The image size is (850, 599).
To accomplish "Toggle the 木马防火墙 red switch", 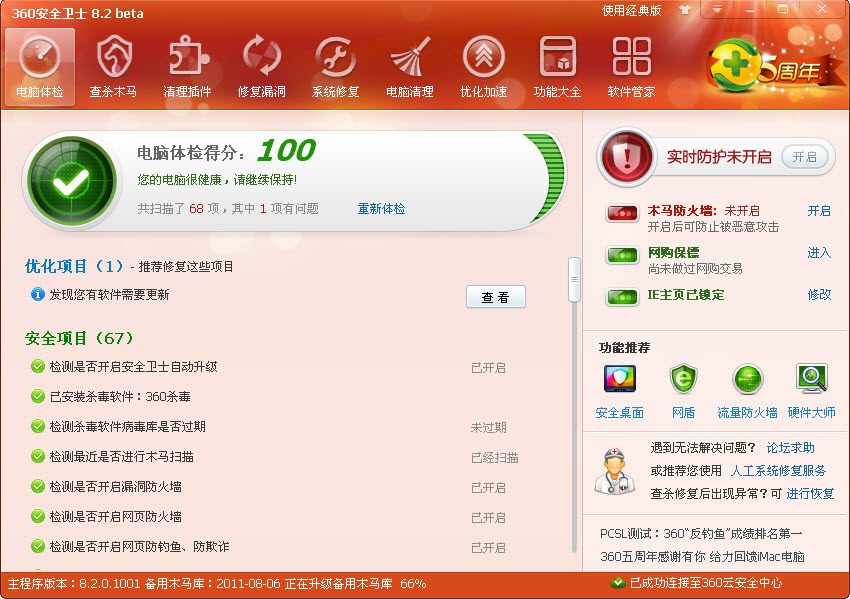I will click(x=622, y=213).
